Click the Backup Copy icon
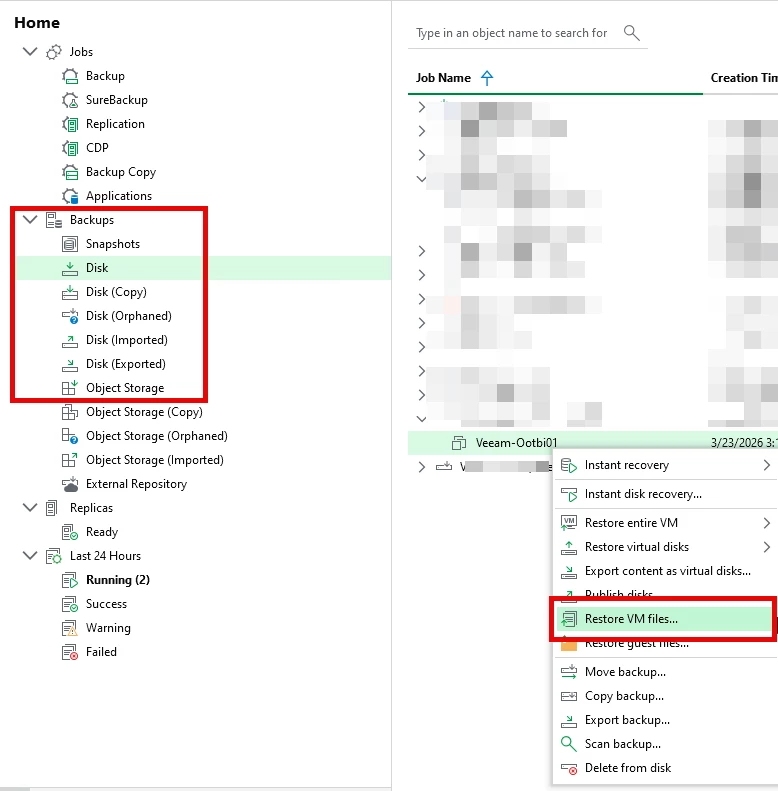The height and width of the screenshot is (791, 778). [x=70, y=172]
